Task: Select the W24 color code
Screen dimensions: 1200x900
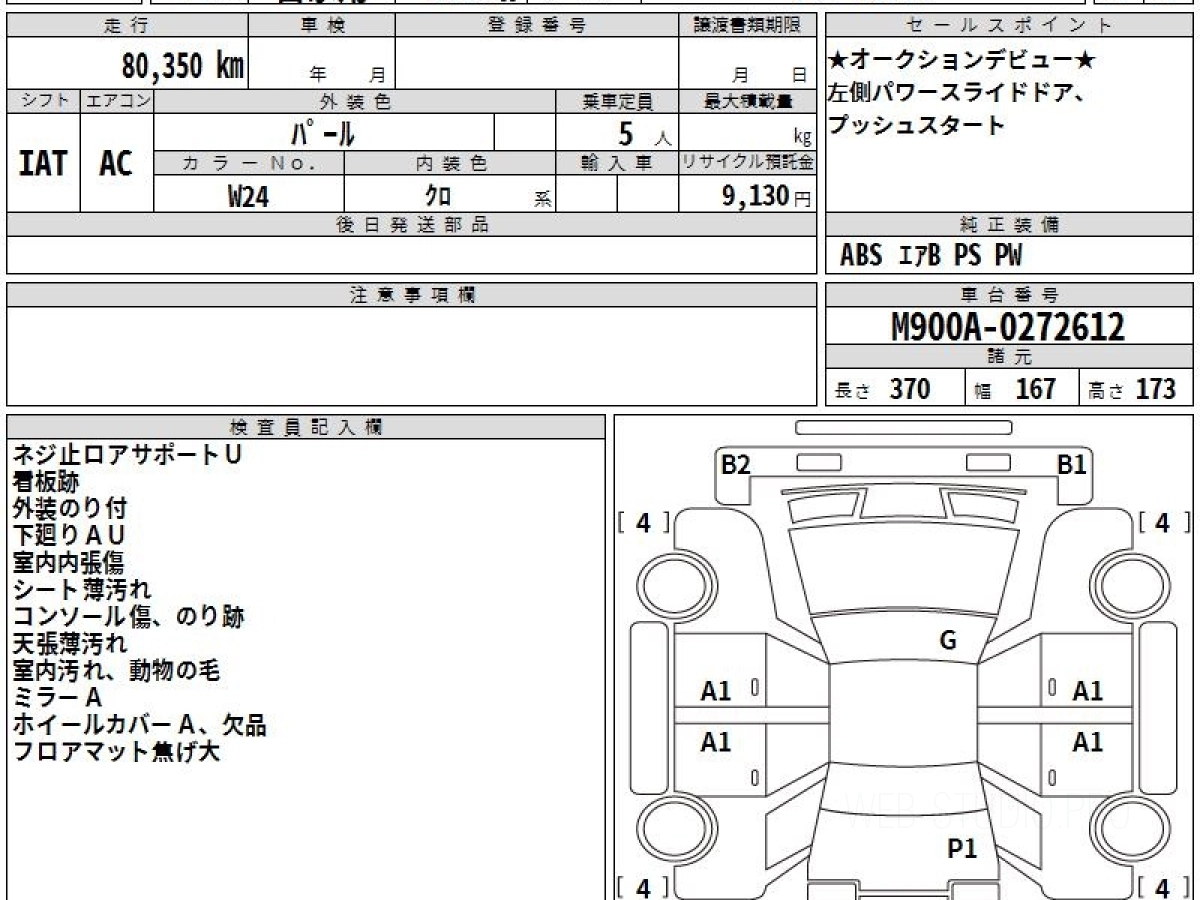Action: tap(248, 196)
